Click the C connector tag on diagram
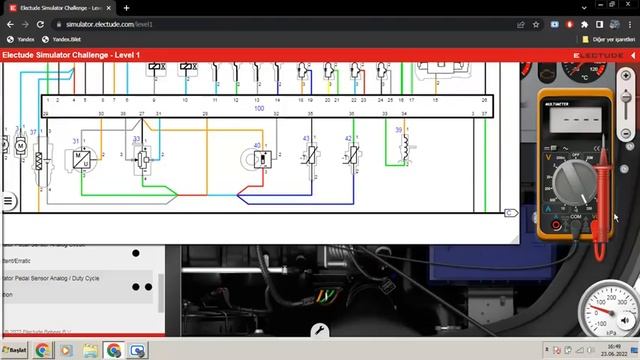 [511, 213]
